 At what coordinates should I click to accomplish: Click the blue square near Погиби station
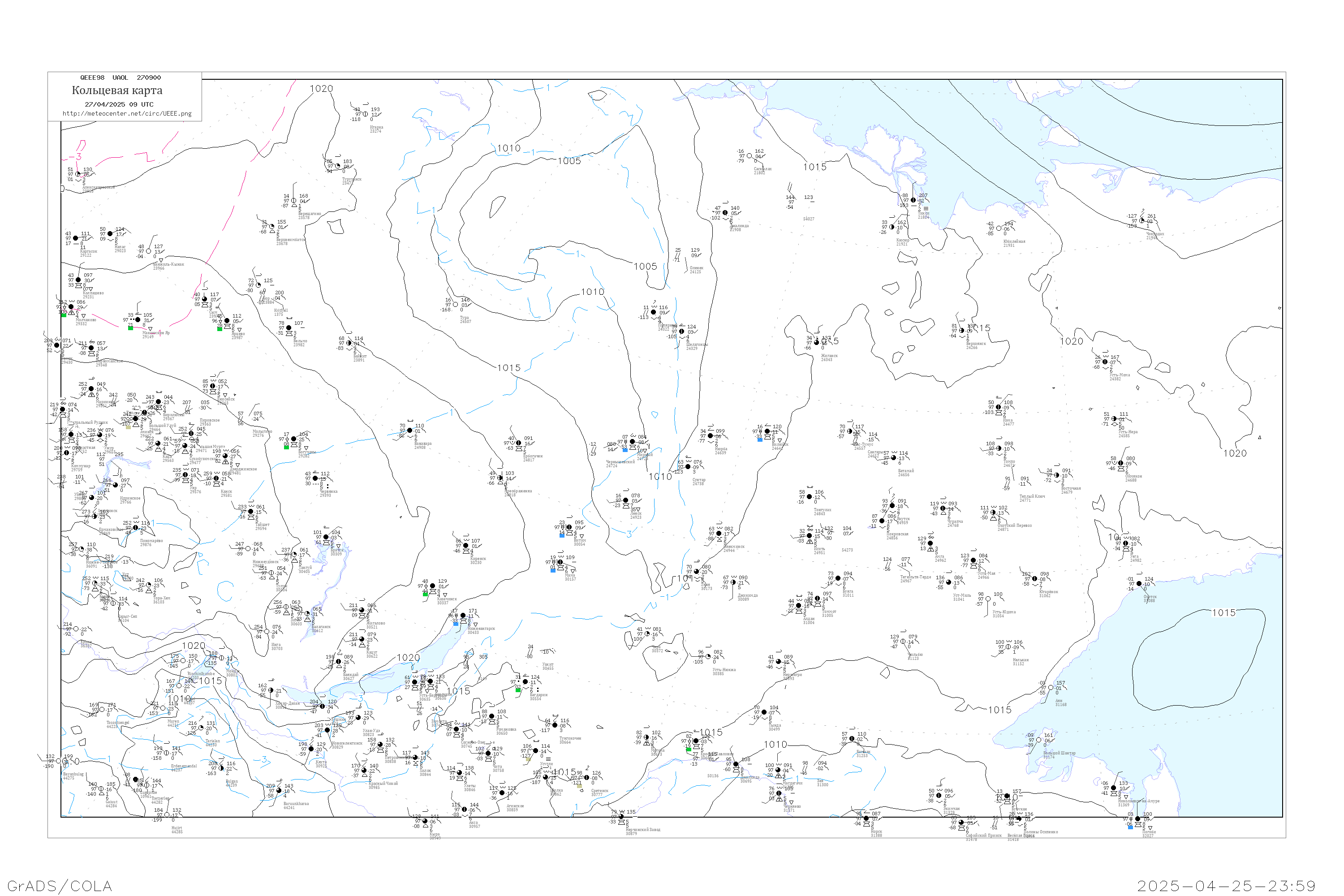coord(1130,827)
